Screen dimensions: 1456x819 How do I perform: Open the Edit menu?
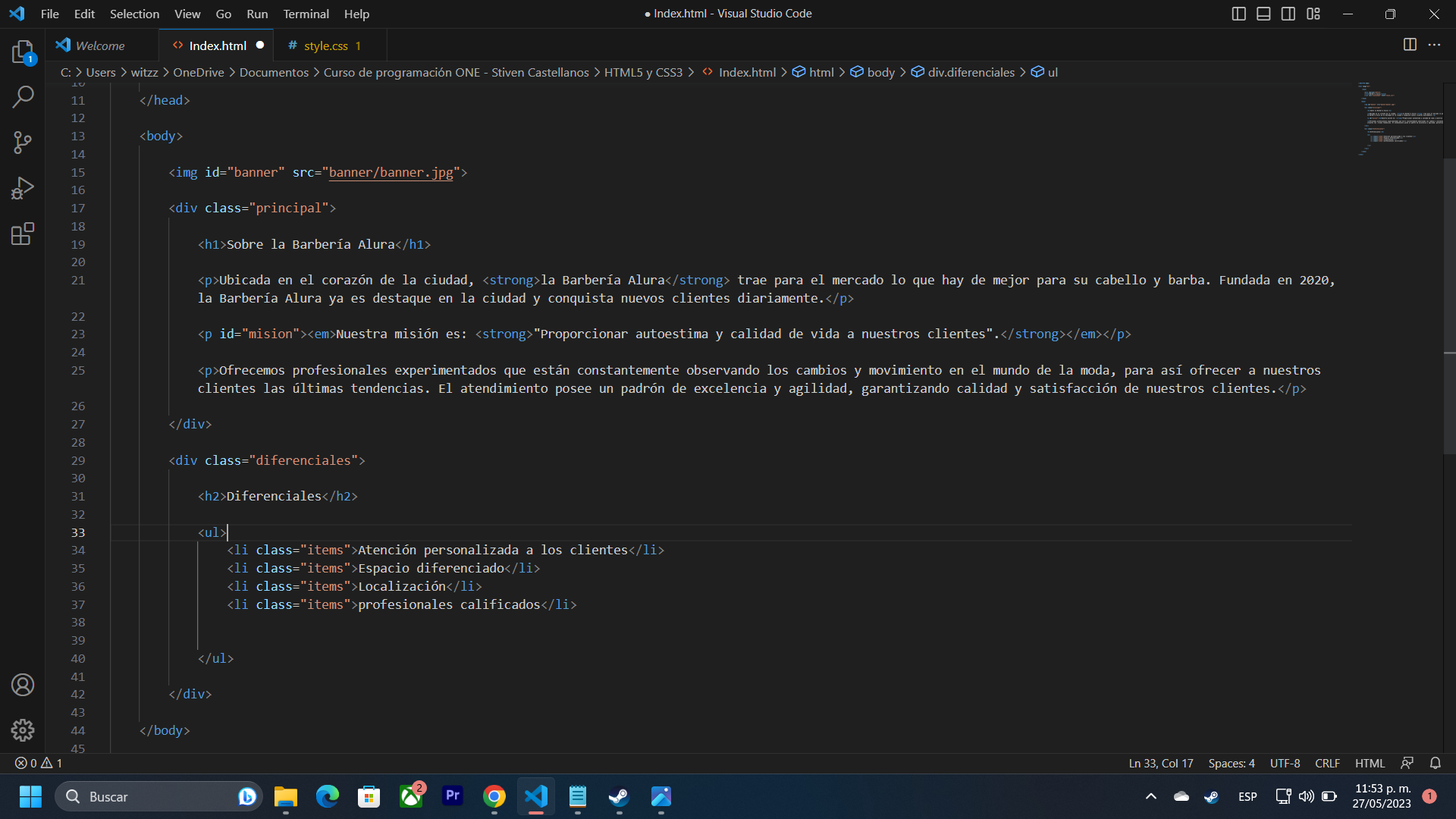pos(84,14)
